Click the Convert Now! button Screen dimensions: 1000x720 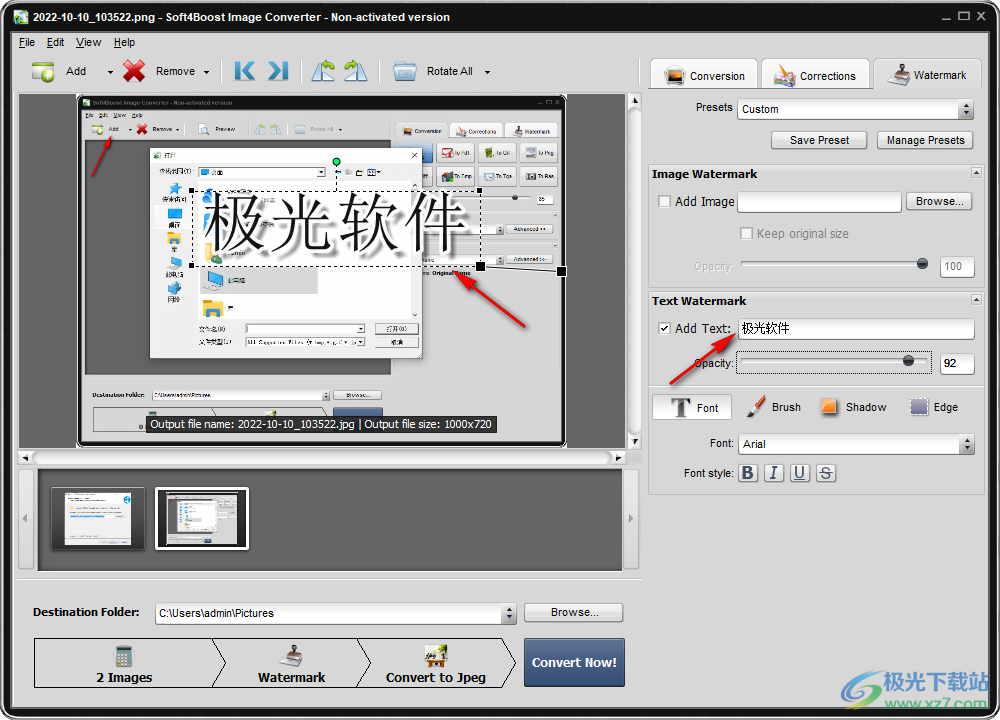tap(574, 663)
